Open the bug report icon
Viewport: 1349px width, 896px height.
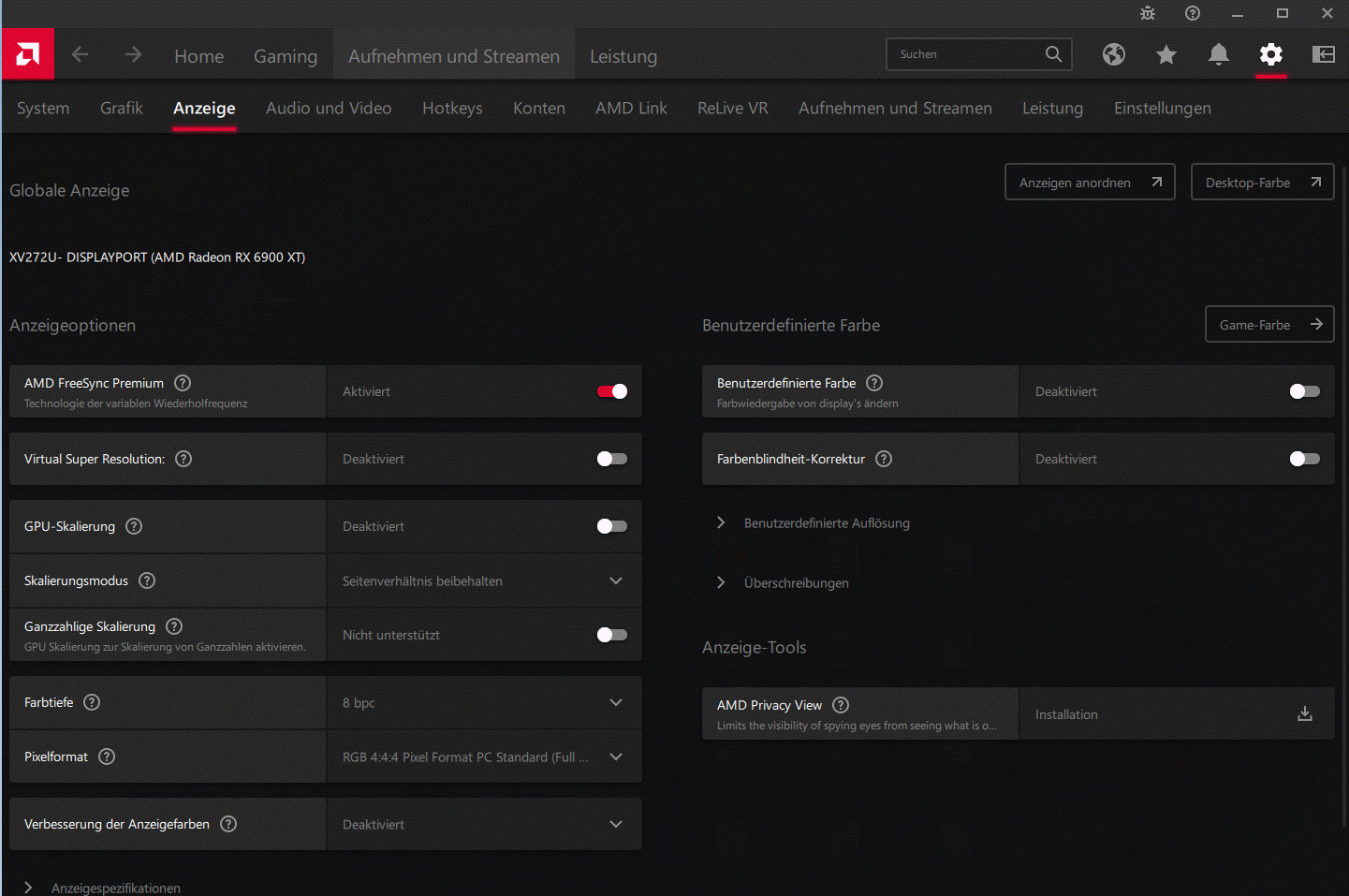tap(1148, 13)
